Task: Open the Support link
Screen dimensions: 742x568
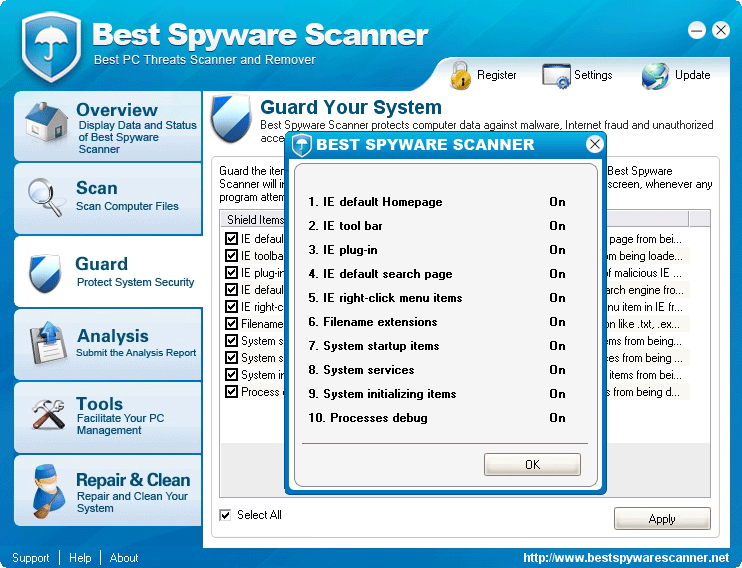Action: click(x=31, y=558)
